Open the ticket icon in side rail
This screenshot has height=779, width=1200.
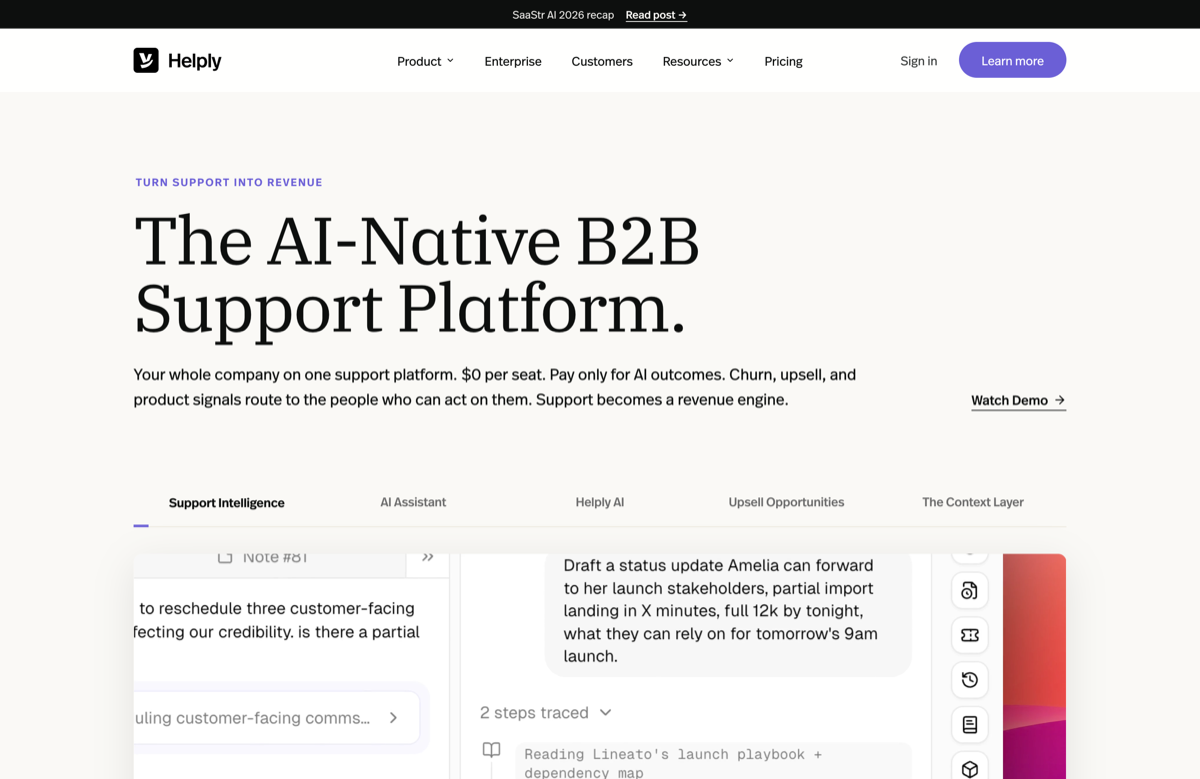pyautogui.click(x=969, y=635)
